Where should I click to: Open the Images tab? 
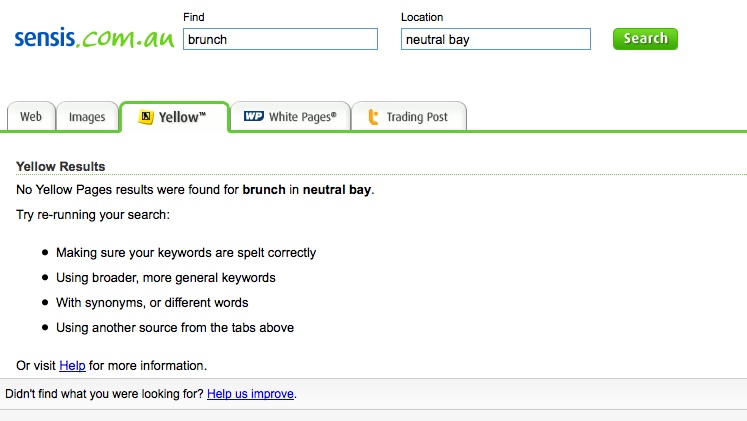(87, 117)
